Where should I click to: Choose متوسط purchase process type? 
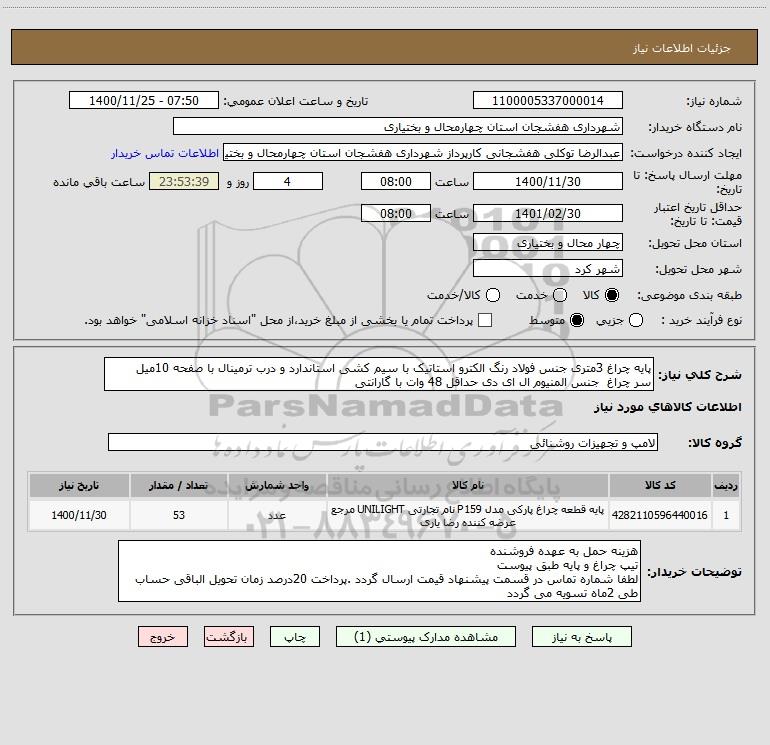(x=577, y=320)
